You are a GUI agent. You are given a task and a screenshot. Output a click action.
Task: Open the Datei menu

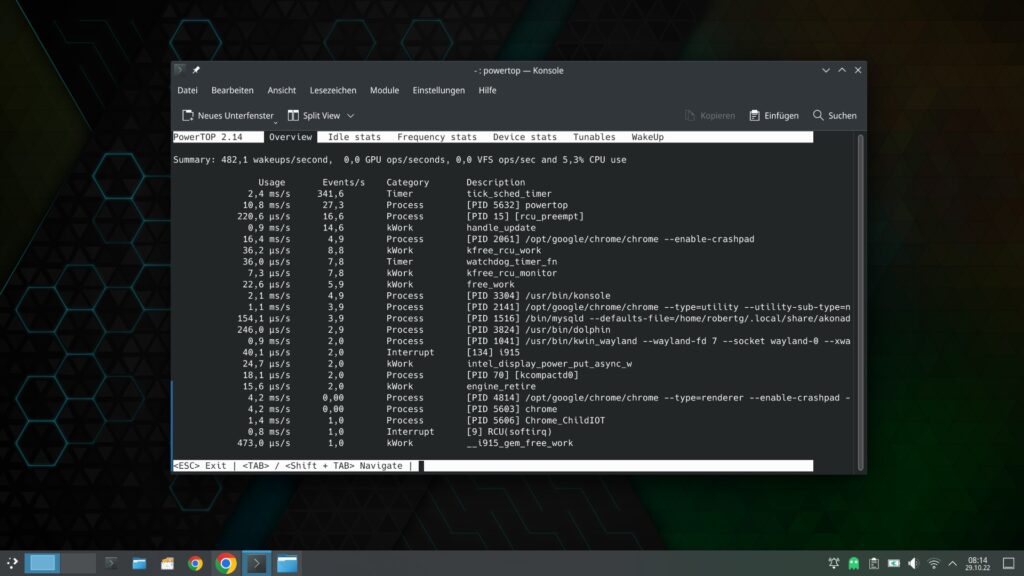tap(187, 90)
